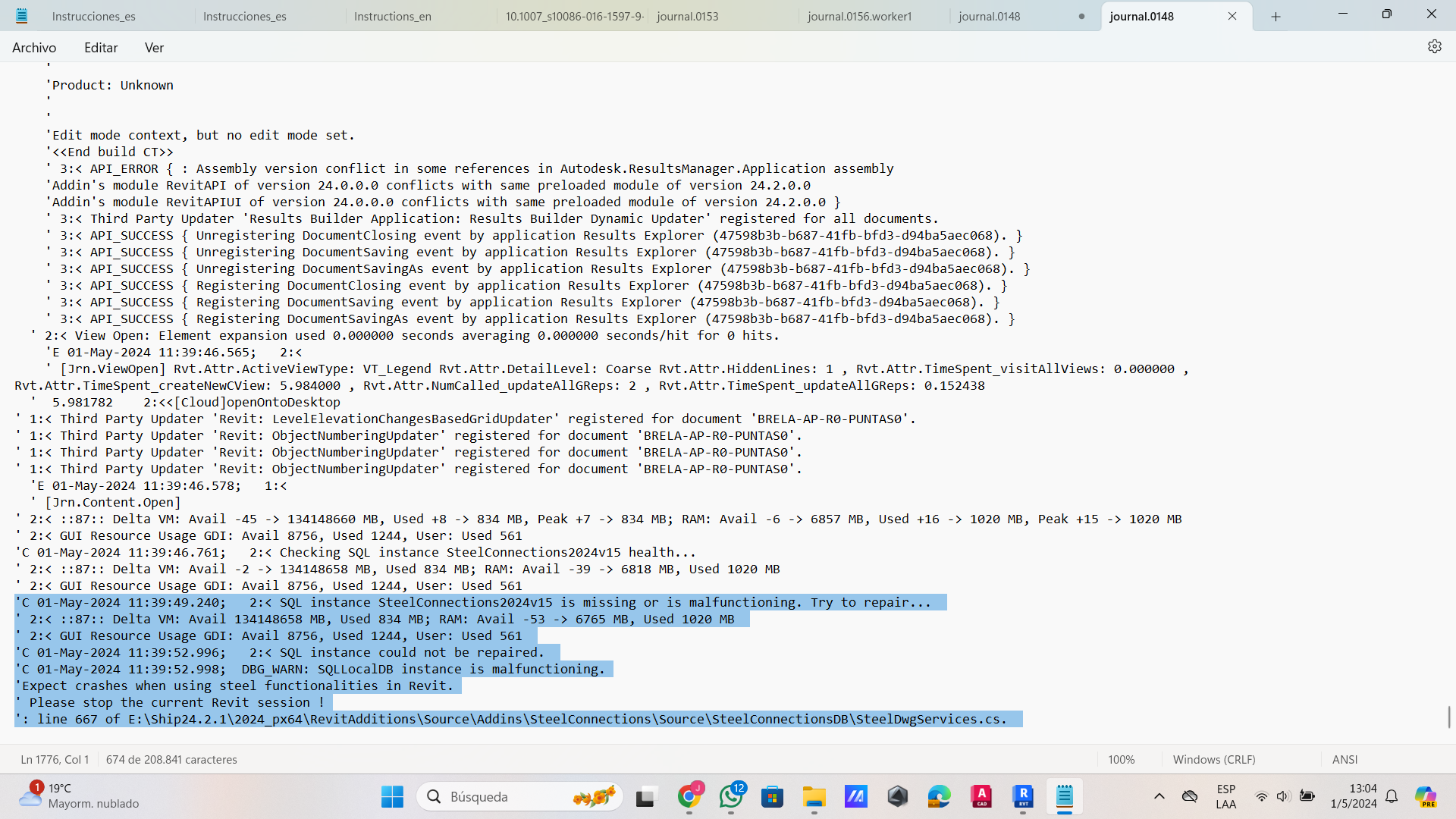The image size is (1456, 819).
Task: Open Microsoft Edge from taskbar
Action: pos(939,796)
